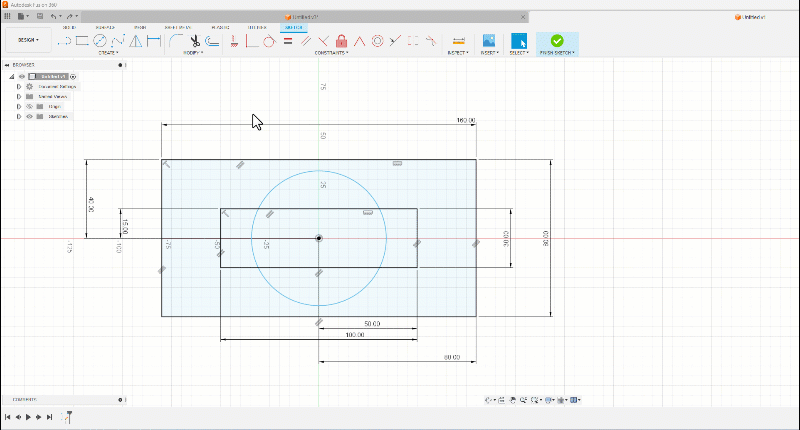Select the Fillet tool in Modify
This screenshot has width=800, height=430.
(x=175, y=41)
